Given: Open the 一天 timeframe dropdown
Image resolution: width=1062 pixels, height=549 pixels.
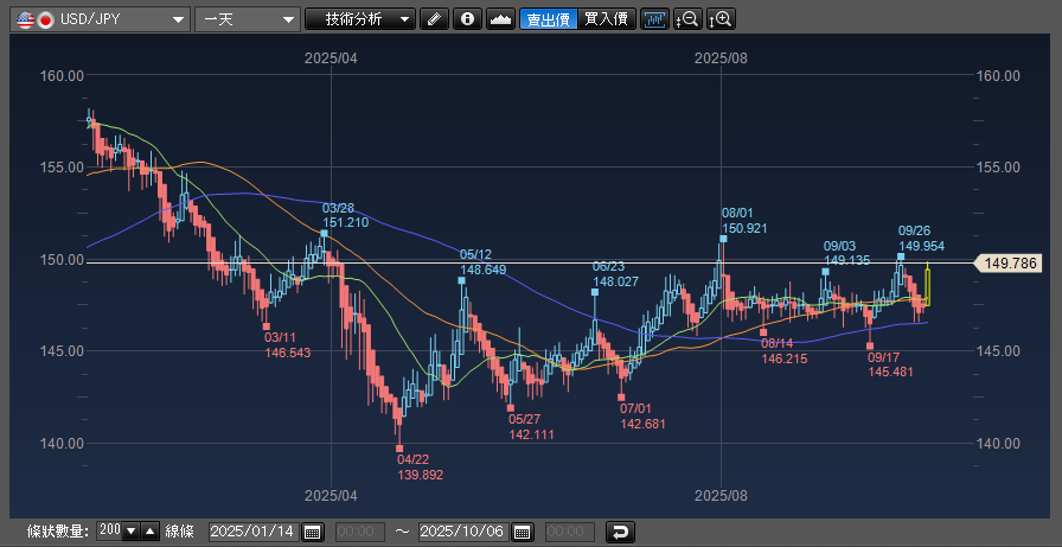Looking at the screenshot, I should pyautogui.click(x=247, y=19).
